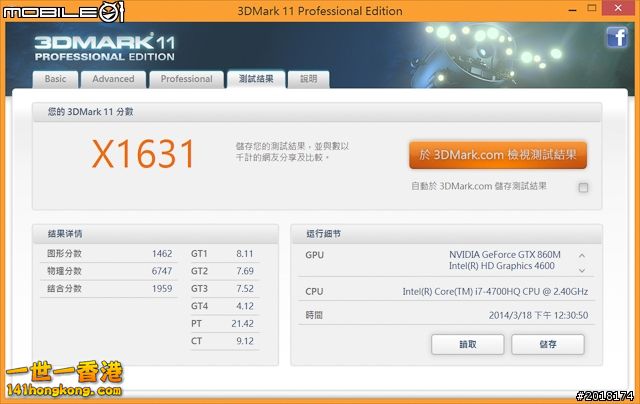Select the Professional tab
This screenshot has height=404, width=640.
[187, 79]
